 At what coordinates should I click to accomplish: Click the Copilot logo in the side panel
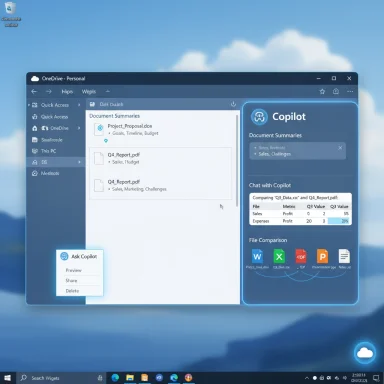pyautogui.click(x=259, y=117)
